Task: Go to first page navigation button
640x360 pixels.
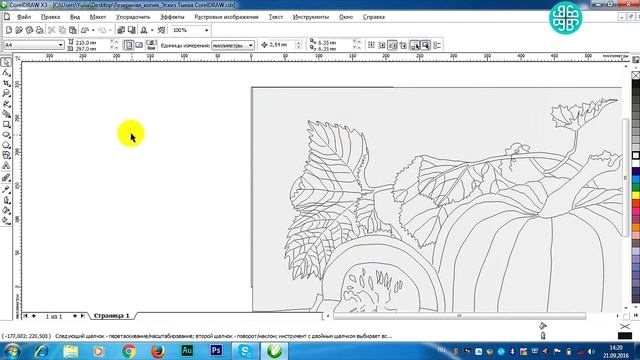Action: pos(26,316)
